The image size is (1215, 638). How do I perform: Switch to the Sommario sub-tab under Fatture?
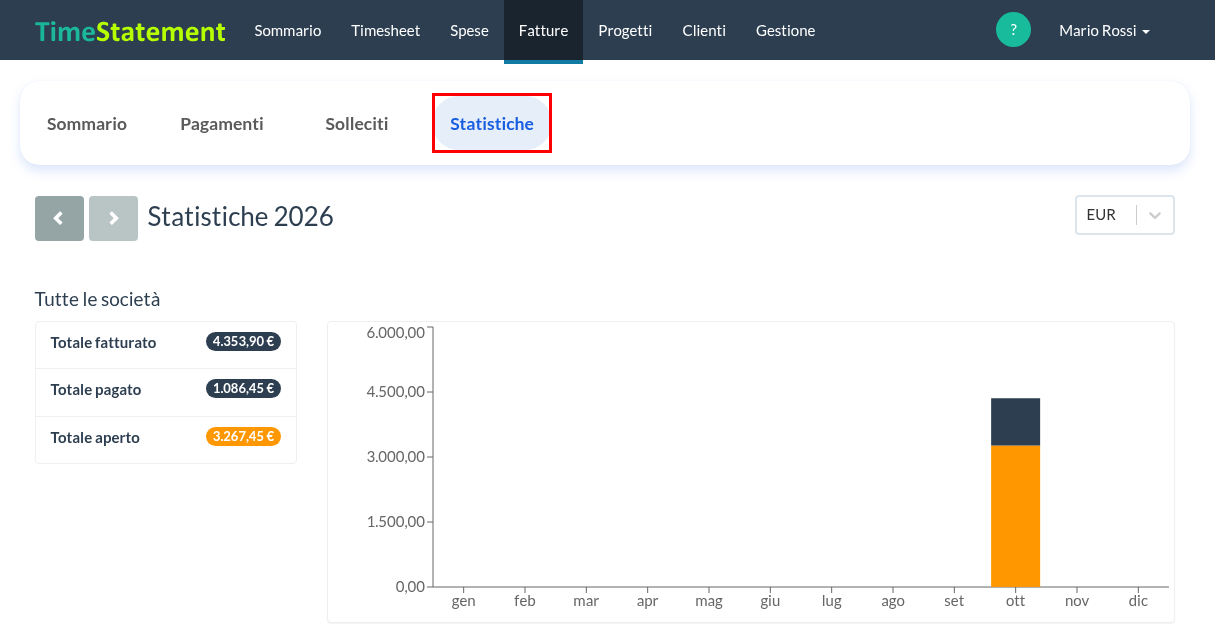click(x=87, y=124)
